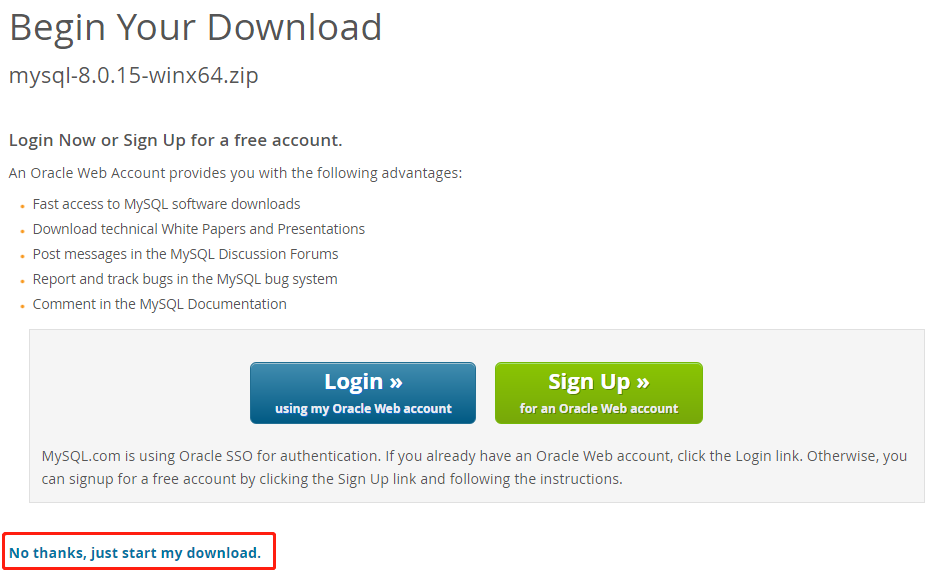This screenshot has height=571, width=948.
Task: Click 'An Oracle Web Account provides' sentence
Action: (235, 174)
